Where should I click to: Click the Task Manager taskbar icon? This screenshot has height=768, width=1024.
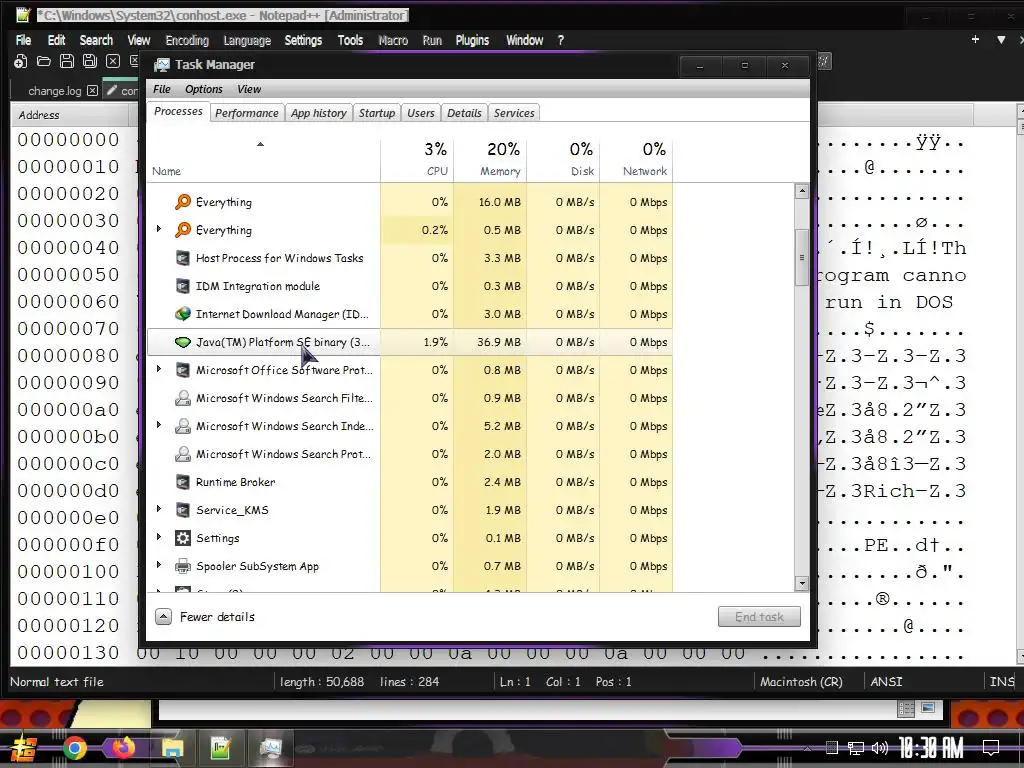(270, 748)
